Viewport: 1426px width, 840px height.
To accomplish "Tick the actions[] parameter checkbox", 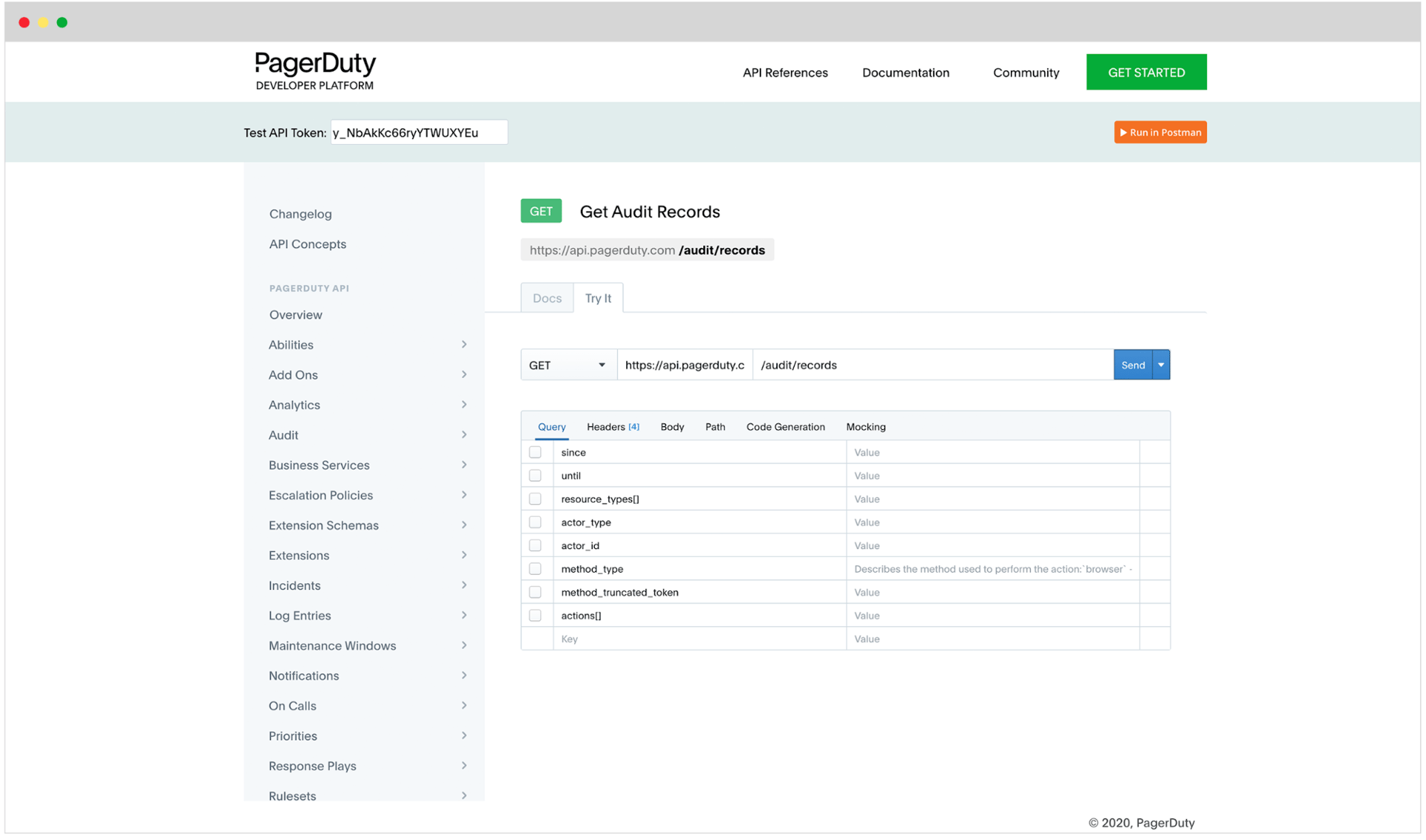I will (535, 616).
